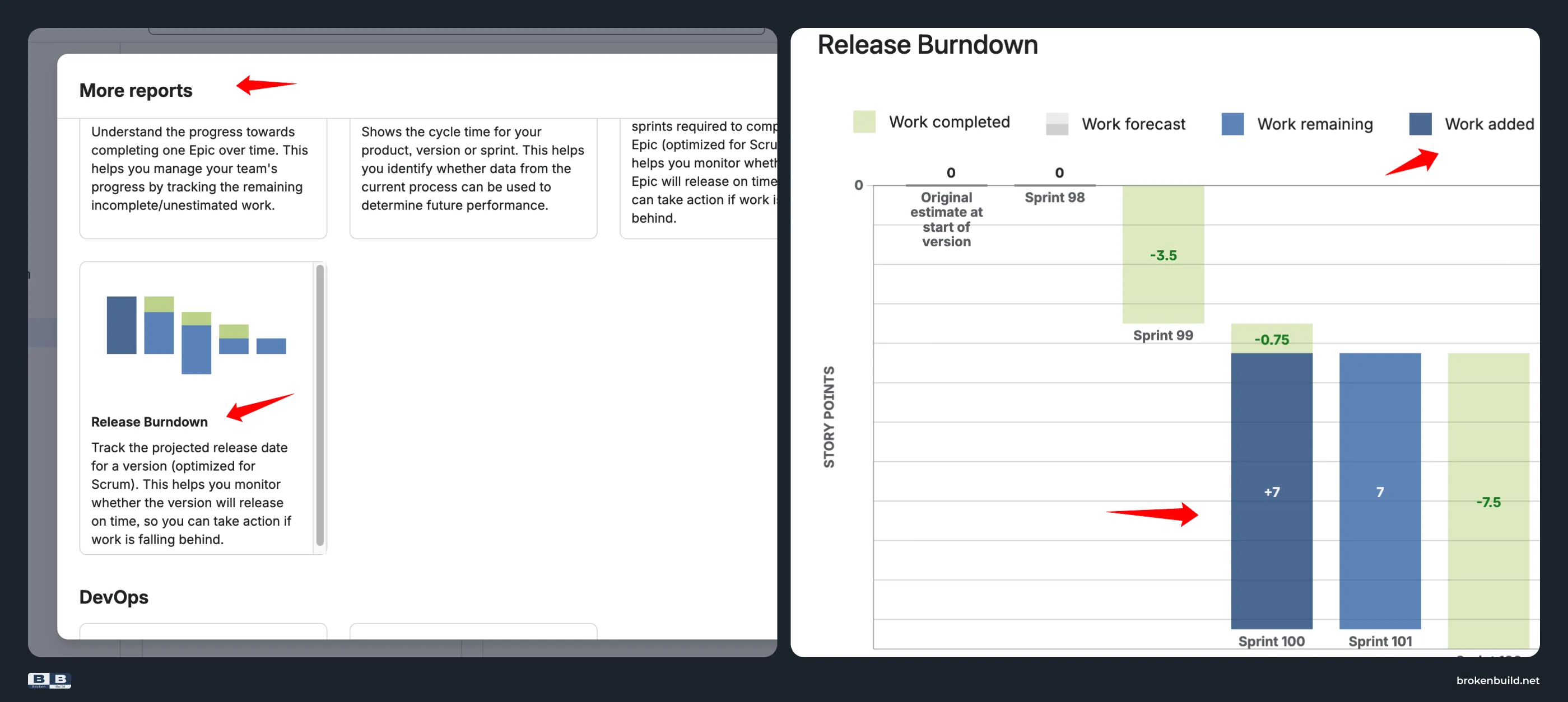
Task: Click the DevOps section heading
Action: pos(114,597)
